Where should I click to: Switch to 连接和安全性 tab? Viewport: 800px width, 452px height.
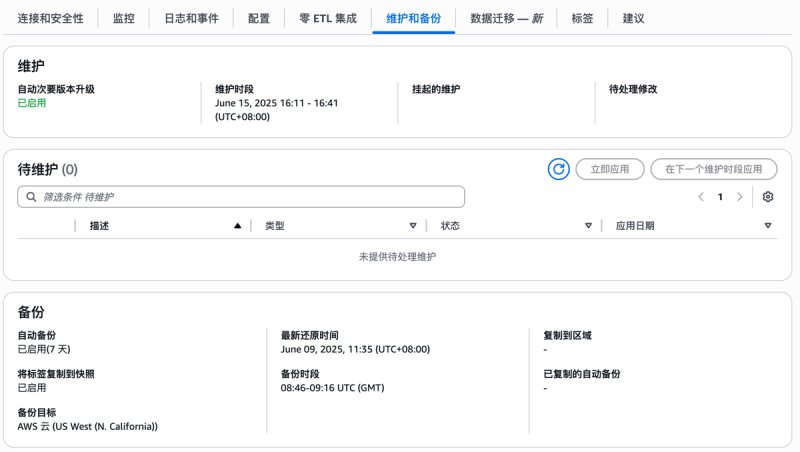(50, 18)
